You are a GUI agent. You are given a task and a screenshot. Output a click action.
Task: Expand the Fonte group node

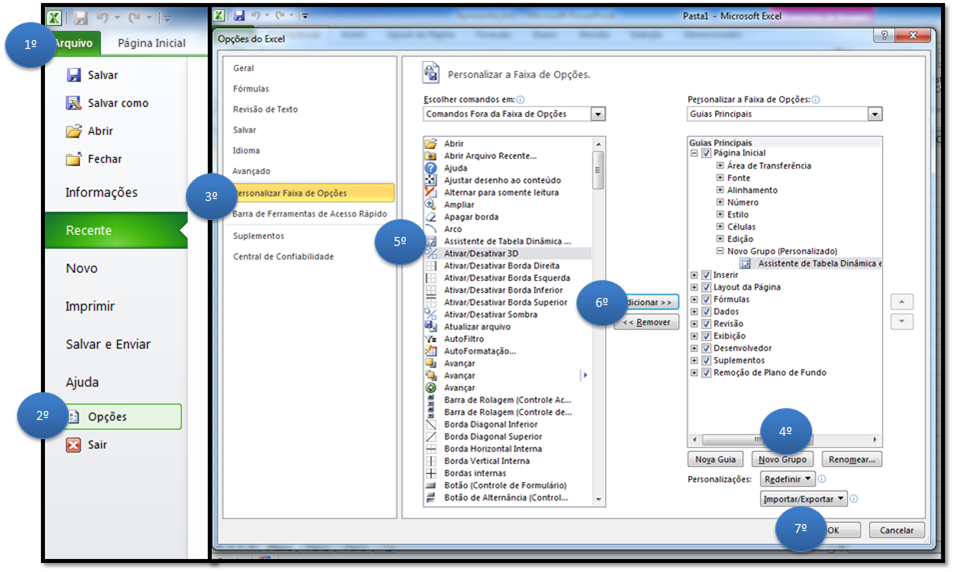pyautogui.click(x=720, y=178)
